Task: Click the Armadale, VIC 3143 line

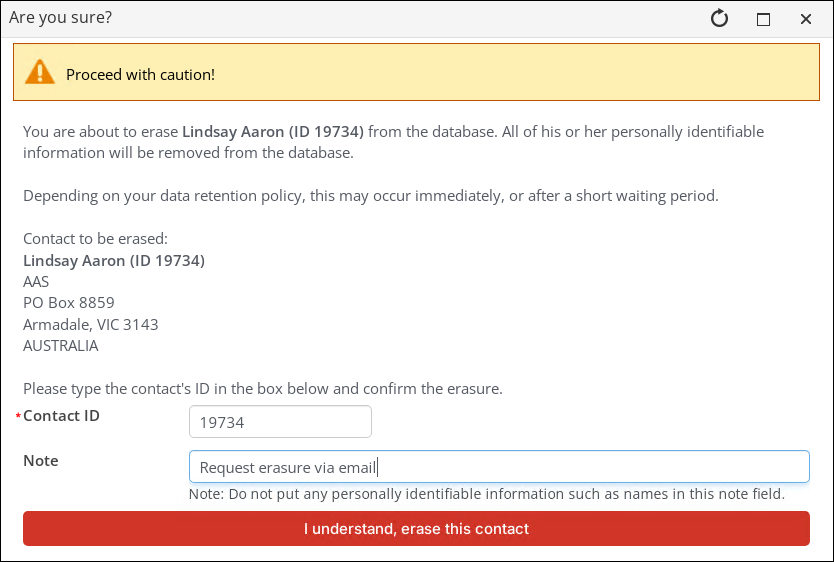Action: 91,324
